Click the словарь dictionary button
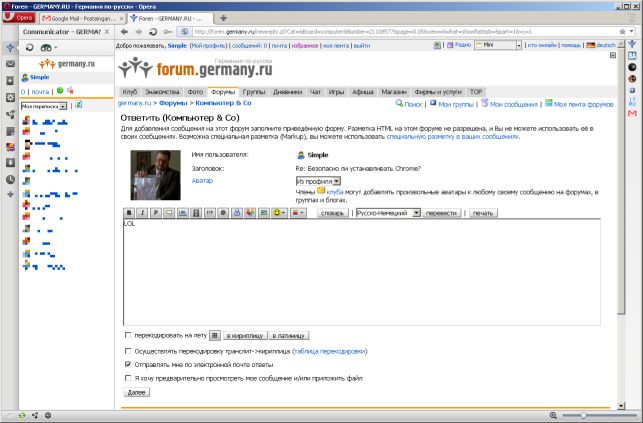The image size is (643, 423). click(x=332, y=213)
